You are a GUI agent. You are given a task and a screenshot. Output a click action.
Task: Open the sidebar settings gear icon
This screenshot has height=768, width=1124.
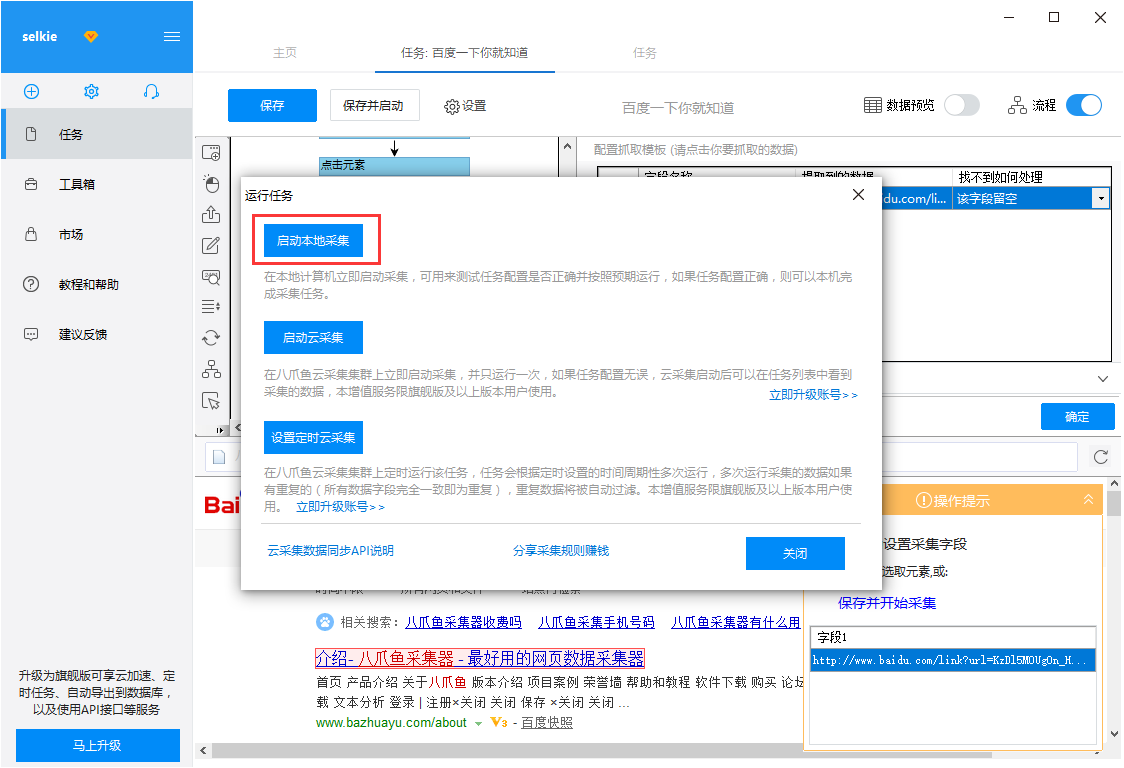91,91
